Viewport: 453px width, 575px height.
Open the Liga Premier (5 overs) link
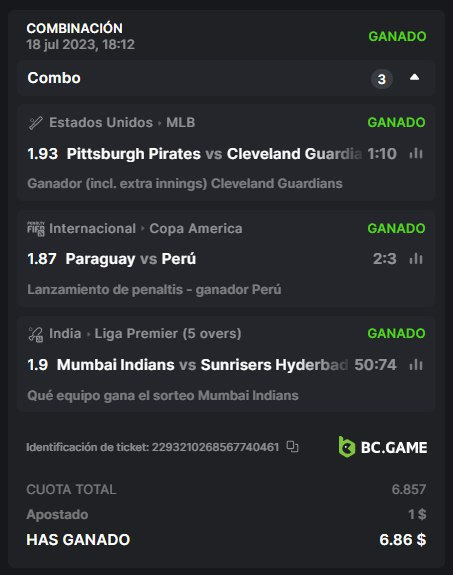coord(168,334)
